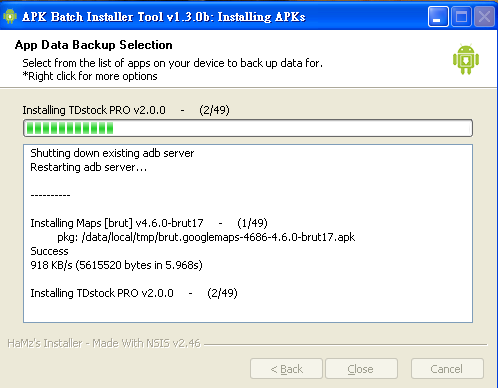Click the green Android installer logo in the header
This screenshot has height=388, width=498.
(x=466, y=59)
